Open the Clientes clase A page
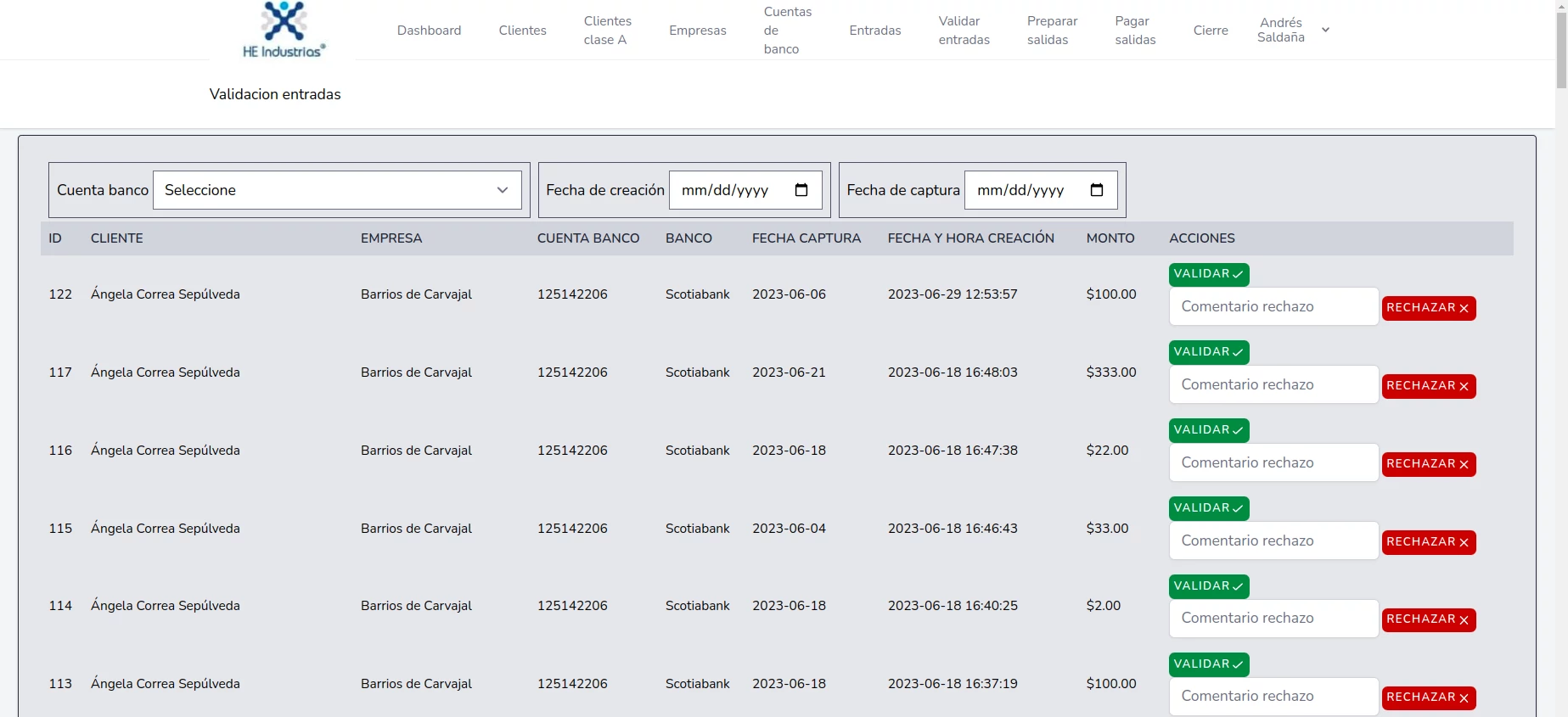This screenshot has width=1568, height=717. (607, 31)
